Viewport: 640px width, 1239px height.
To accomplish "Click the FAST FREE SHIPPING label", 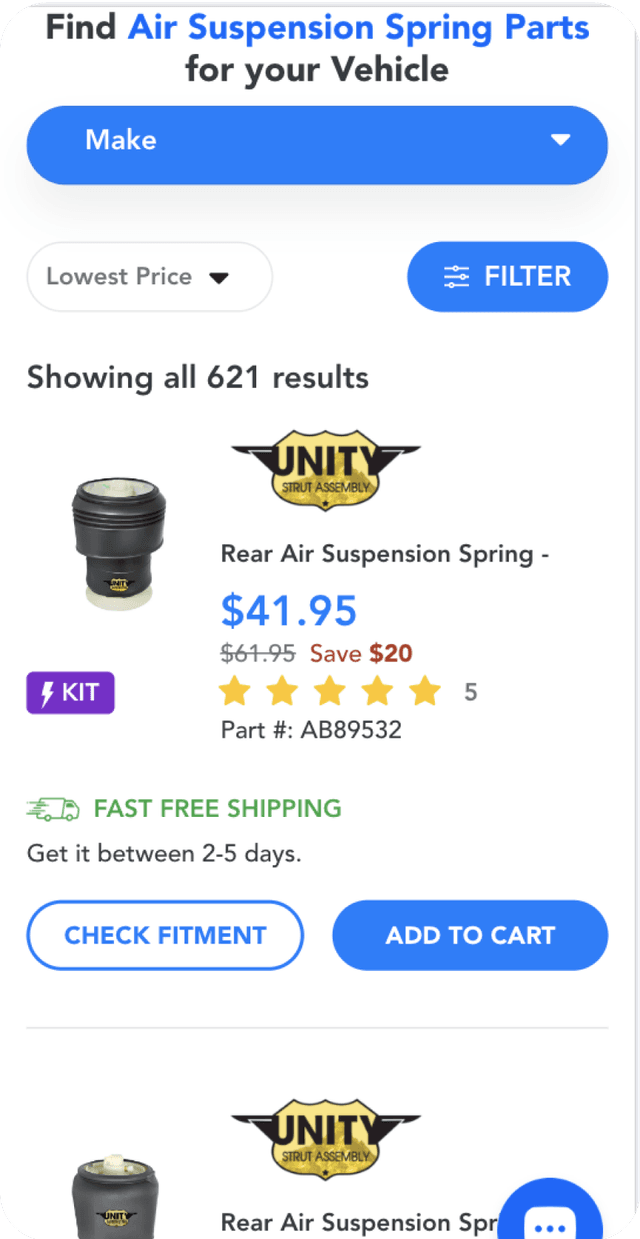I will pos(217,808).
